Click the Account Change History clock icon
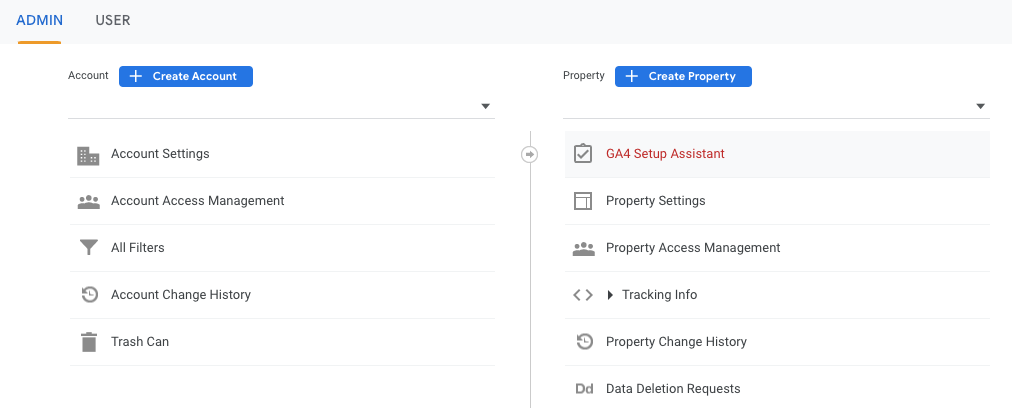Viewport: 1012px width, 408px height. pyautogui.click(x=88, y=295)
